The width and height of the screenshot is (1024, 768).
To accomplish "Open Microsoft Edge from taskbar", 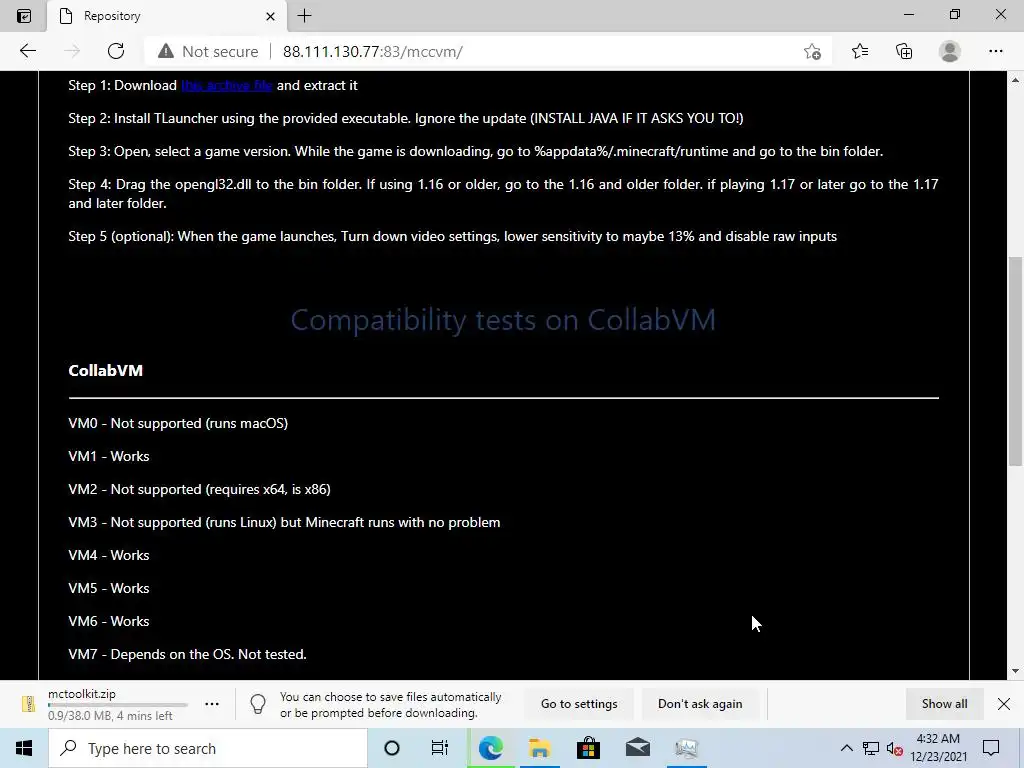I will [x=490, y=748].
